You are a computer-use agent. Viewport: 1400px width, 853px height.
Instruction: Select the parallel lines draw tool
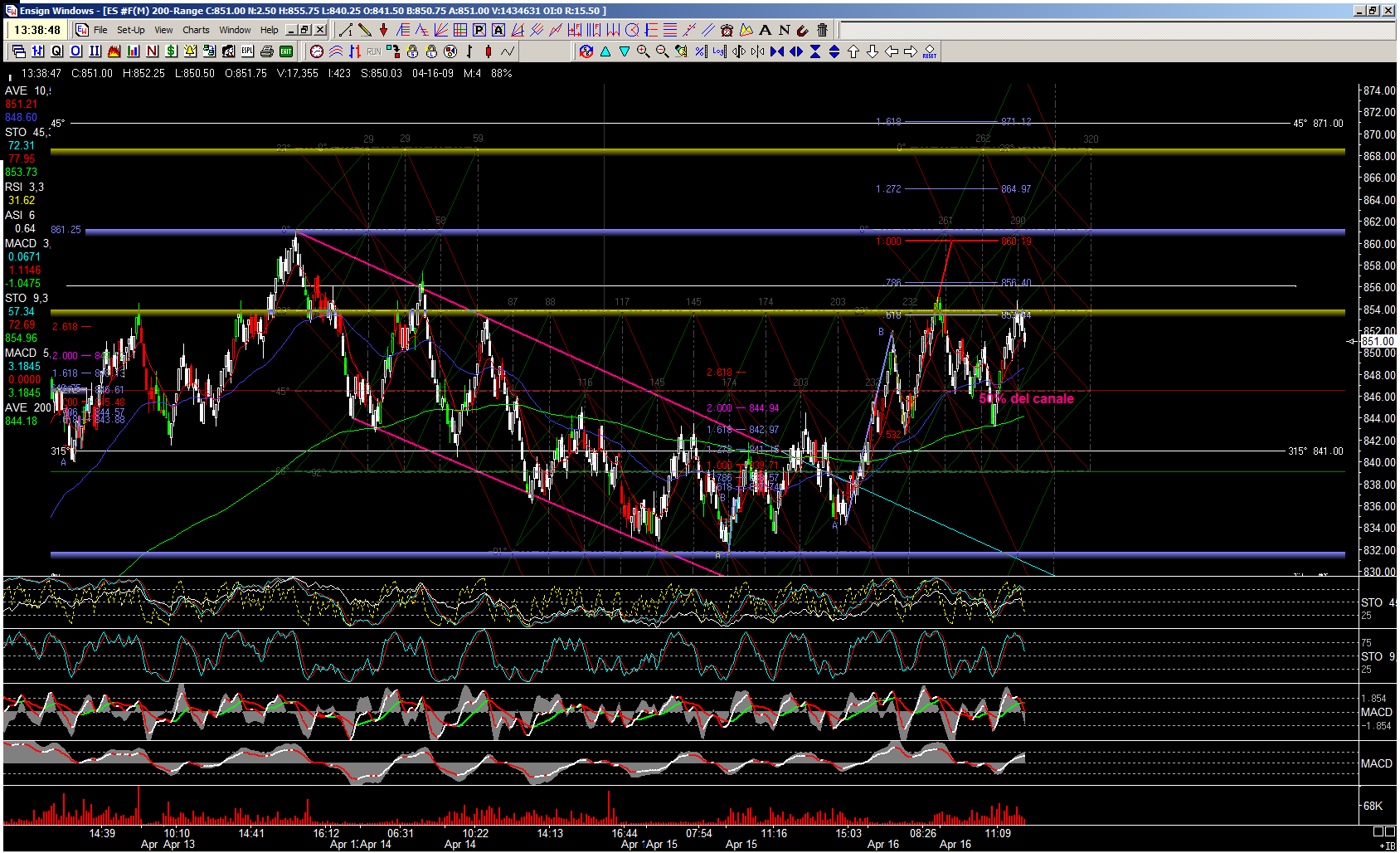pos(707,30)
